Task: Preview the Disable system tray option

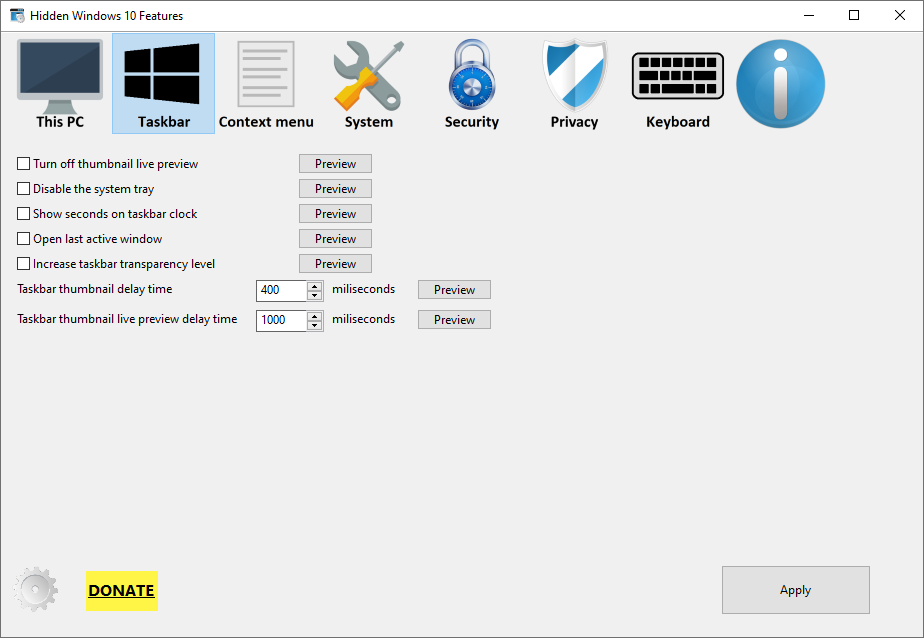Action: 335,189
